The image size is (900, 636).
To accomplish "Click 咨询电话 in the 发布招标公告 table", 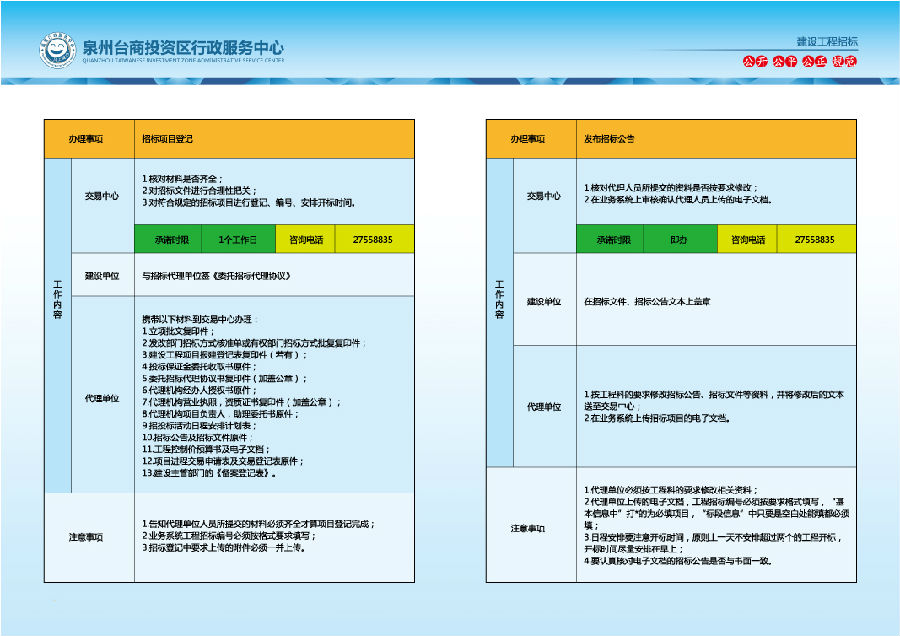I will point(748,239).
